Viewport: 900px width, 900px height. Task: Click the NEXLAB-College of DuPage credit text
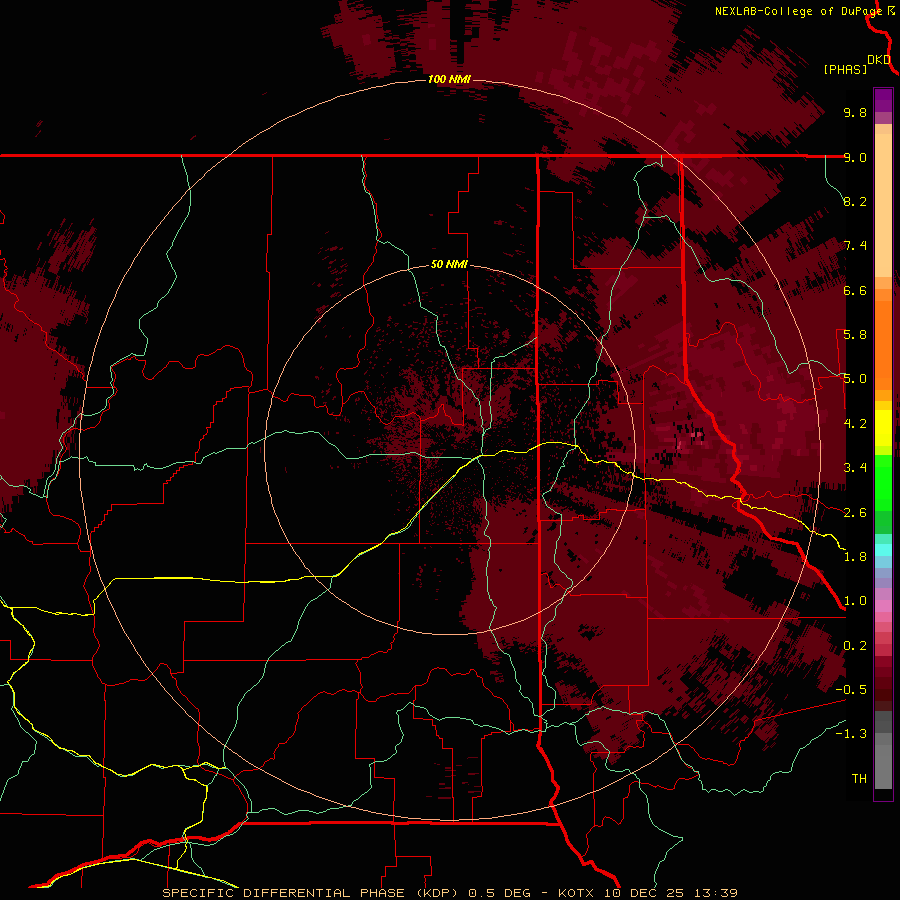[798, 11]
